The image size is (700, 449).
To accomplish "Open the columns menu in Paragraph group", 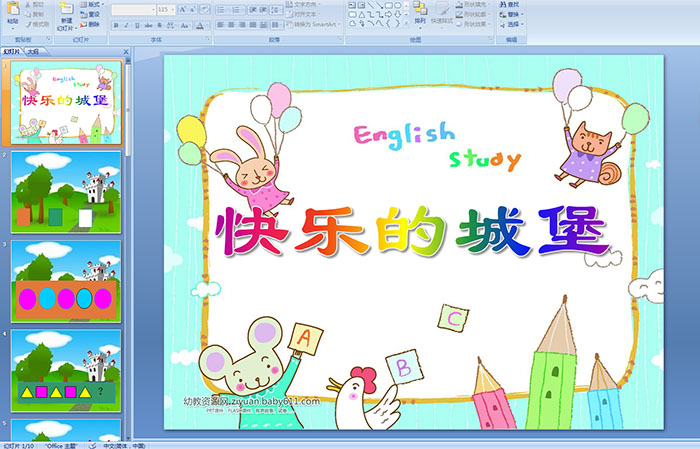I will pos(277,25).
